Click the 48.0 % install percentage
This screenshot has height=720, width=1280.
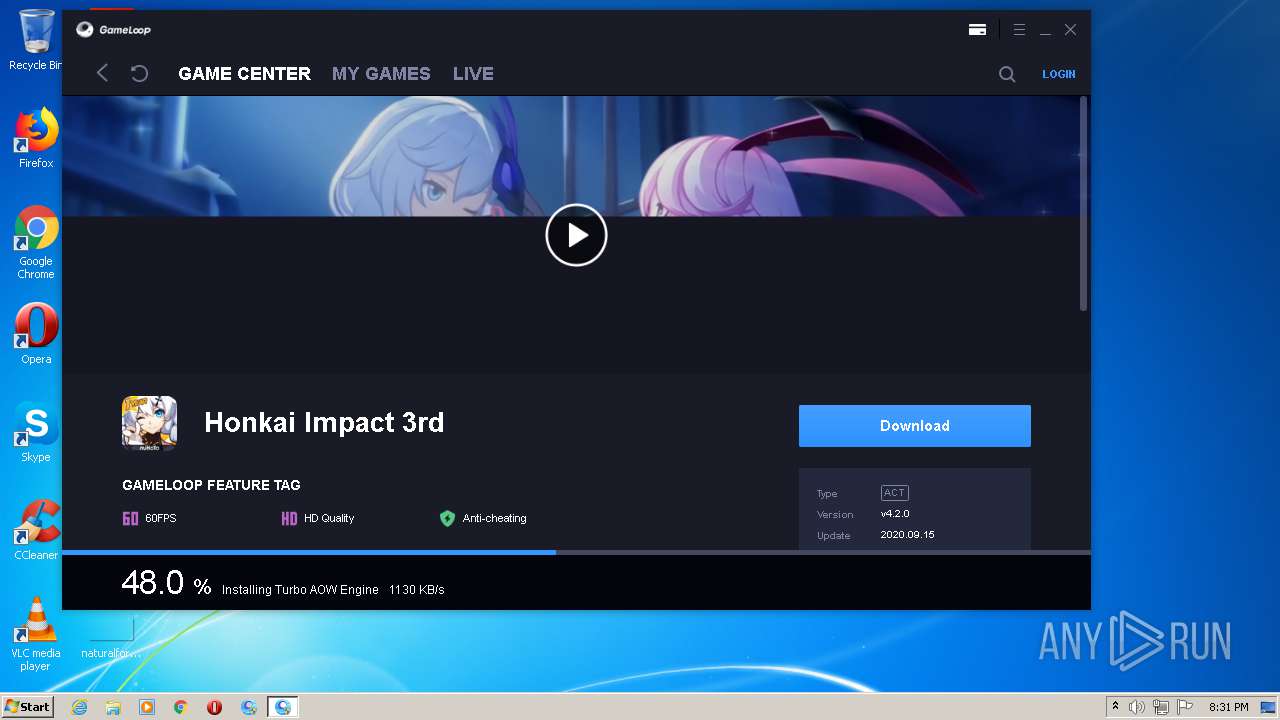(x=166, y=583)
